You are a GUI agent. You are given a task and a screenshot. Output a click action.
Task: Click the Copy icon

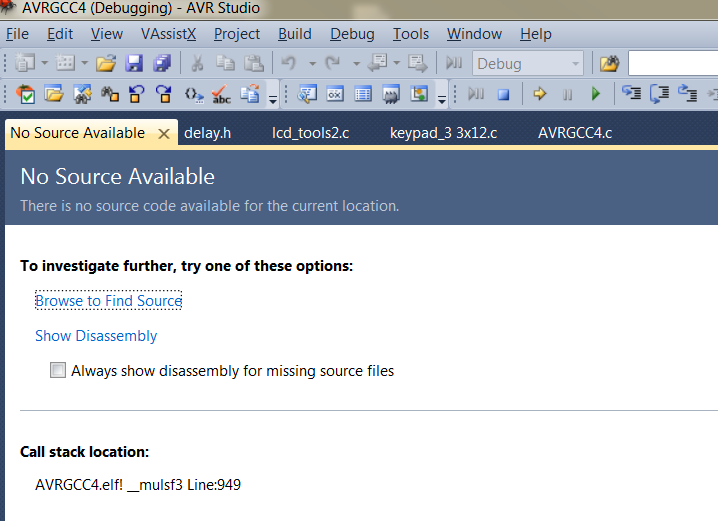tap(225, 63)
